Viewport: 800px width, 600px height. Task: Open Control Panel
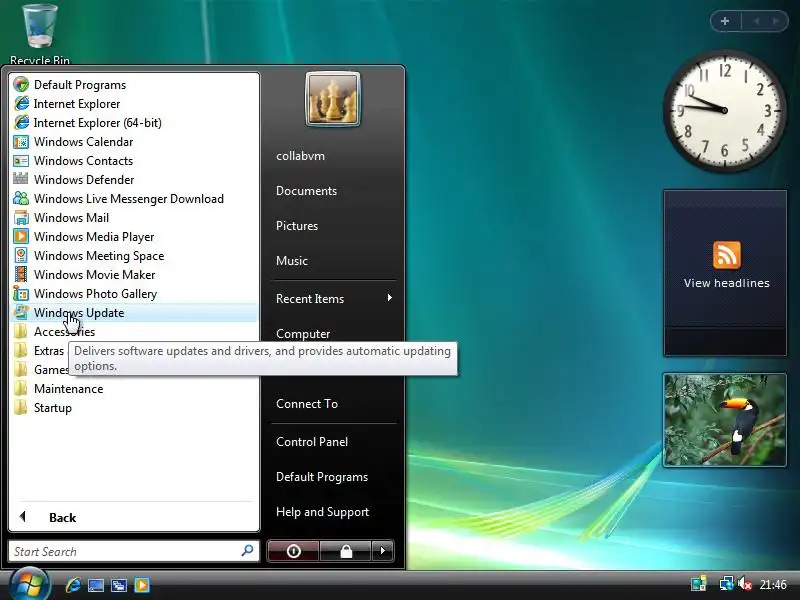tap(312, 442)
